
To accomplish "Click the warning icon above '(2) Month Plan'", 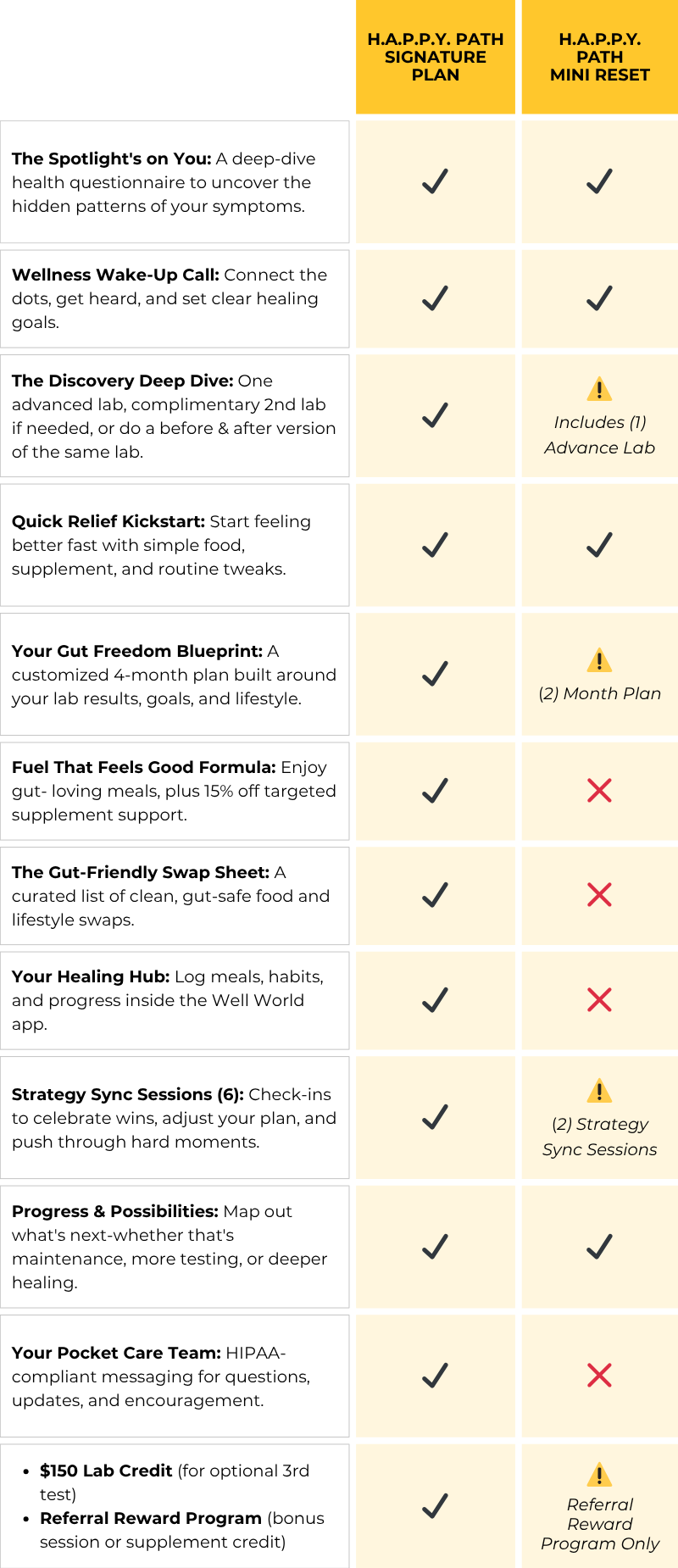I will (x=599, y=660).
